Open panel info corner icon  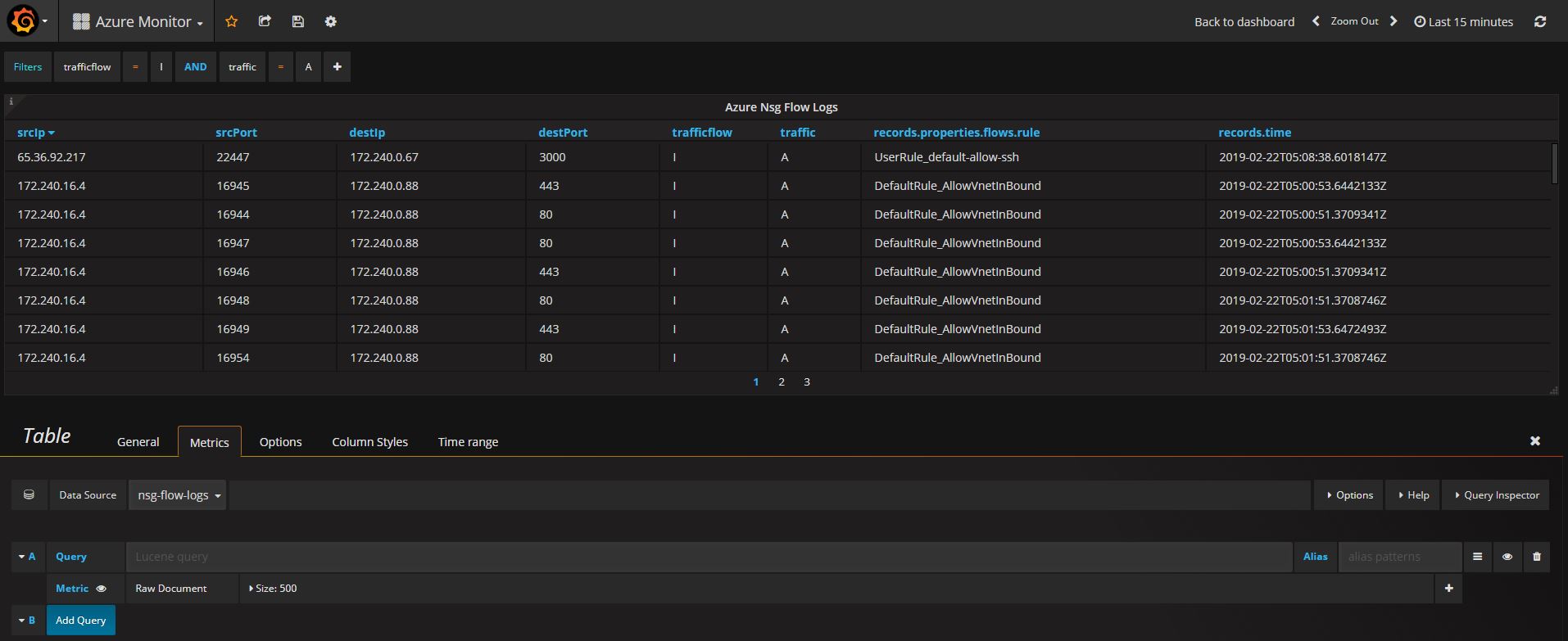pos(11,102)
